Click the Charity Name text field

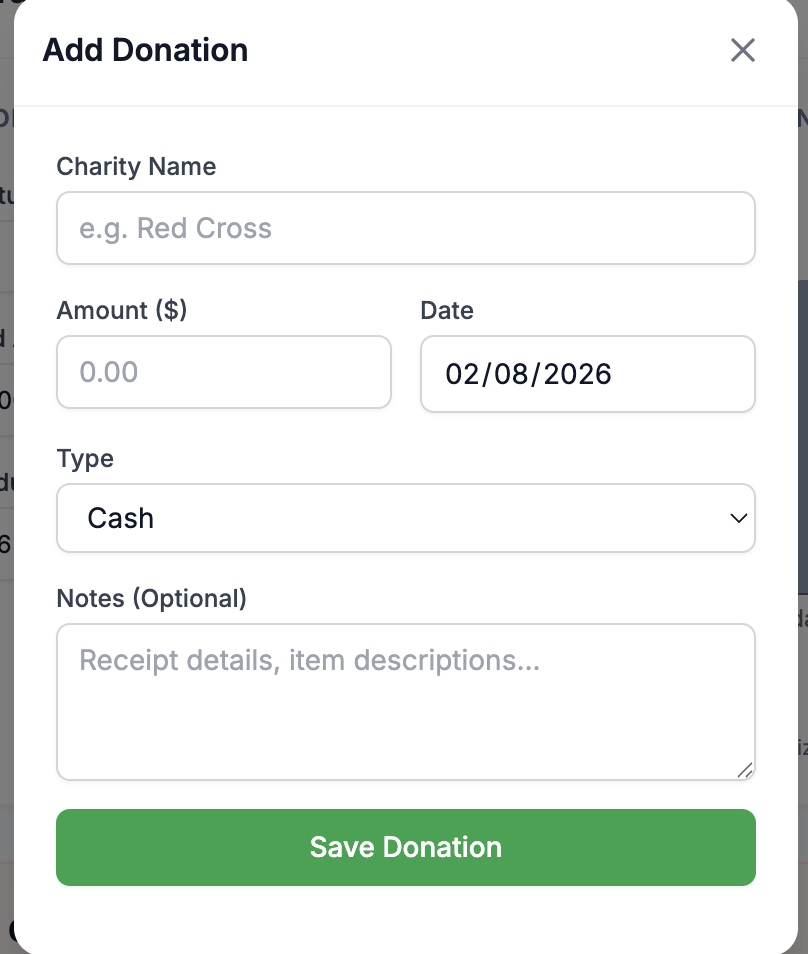406,228
